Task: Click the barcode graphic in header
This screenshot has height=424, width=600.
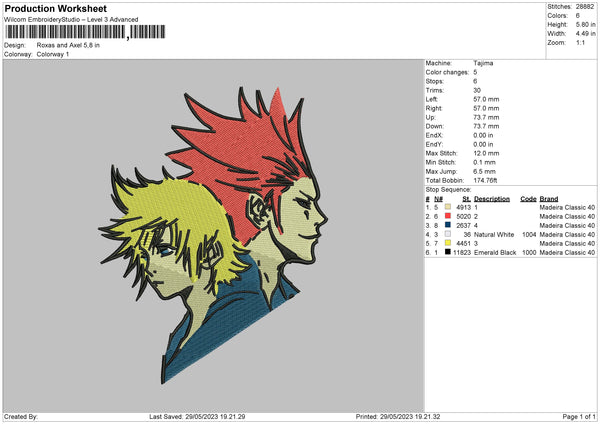Action: click(x=85, y=32)
